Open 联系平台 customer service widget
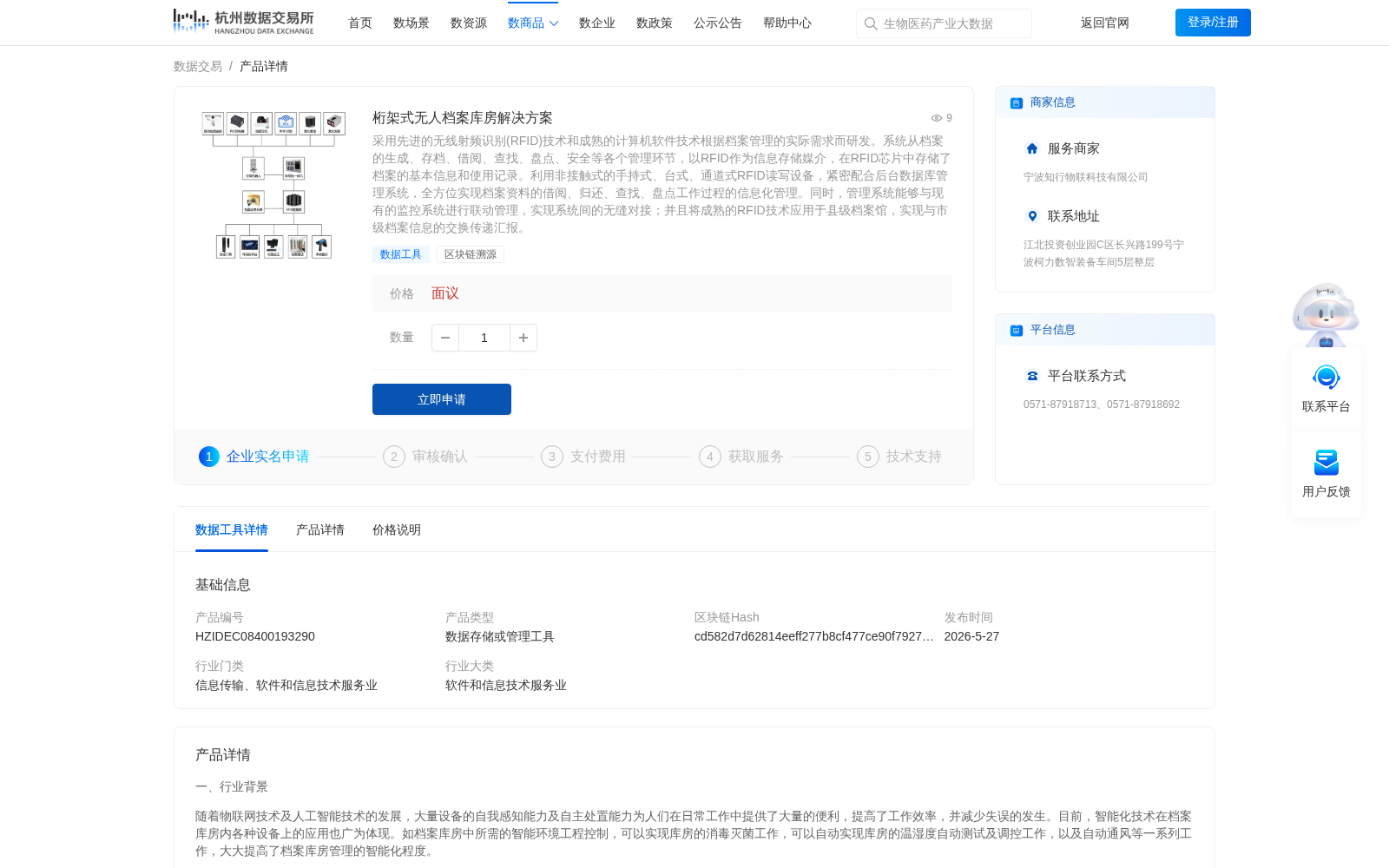Viewport: 1389px width, 868px height. (1326, 389)
